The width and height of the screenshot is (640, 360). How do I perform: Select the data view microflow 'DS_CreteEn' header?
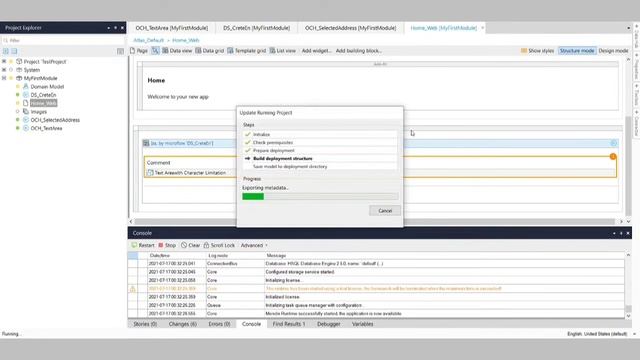pos(182,143)
